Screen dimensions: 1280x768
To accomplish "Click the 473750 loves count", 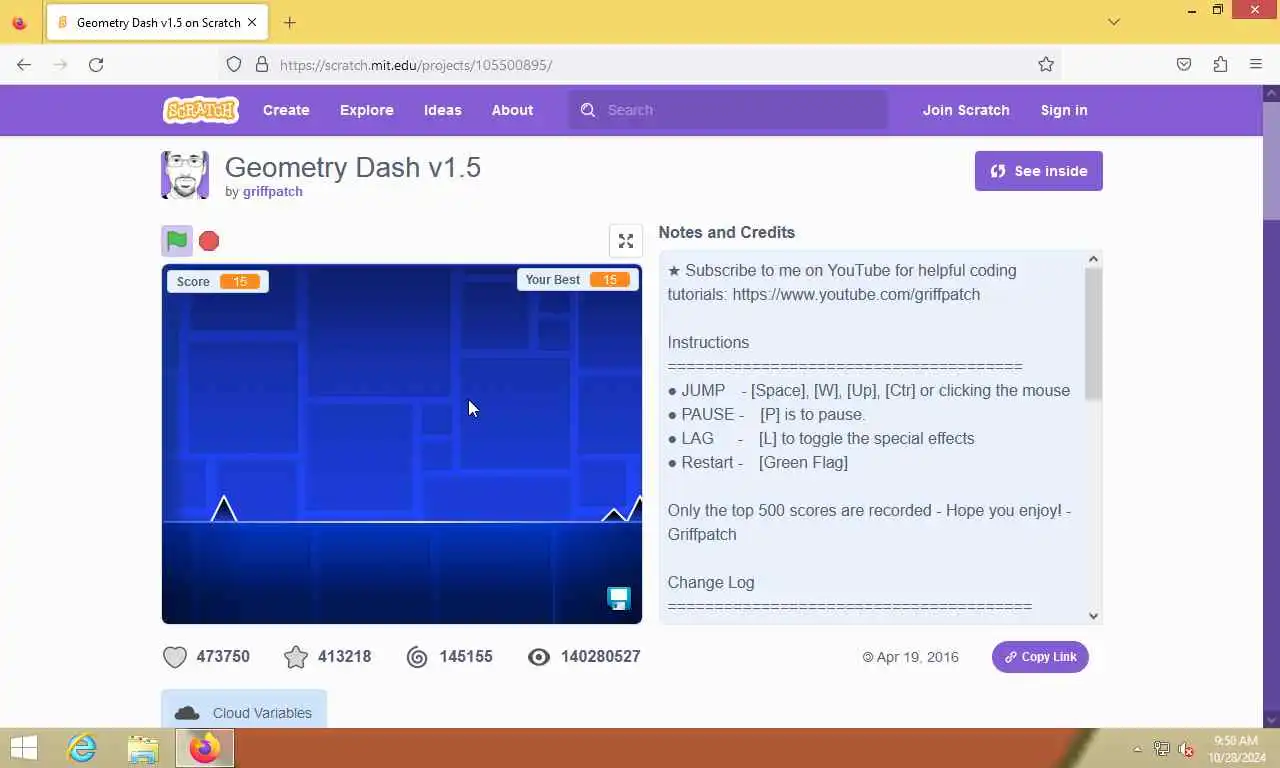I will [x=223, y=657].
